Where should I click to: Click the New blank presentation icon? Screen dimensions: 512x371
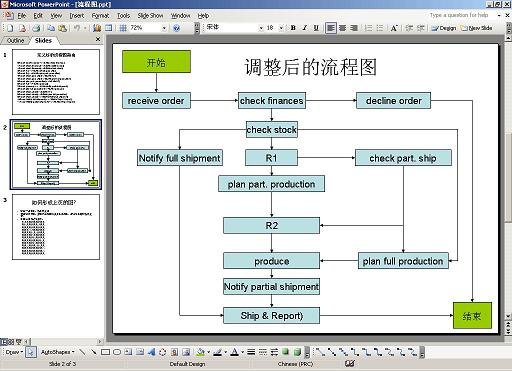pos(10,28)
